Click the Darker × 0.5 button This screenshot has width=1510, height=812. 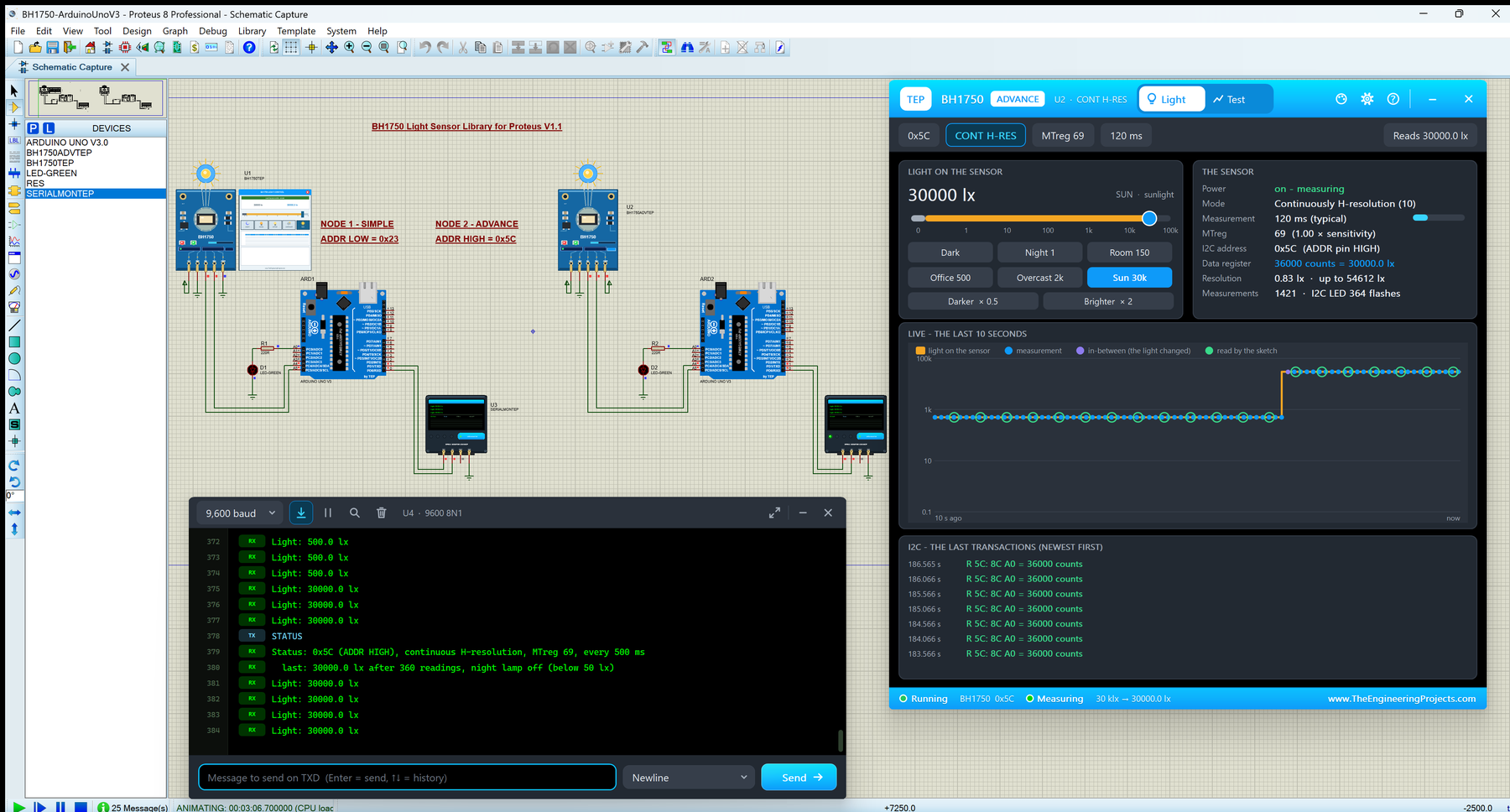973,301
